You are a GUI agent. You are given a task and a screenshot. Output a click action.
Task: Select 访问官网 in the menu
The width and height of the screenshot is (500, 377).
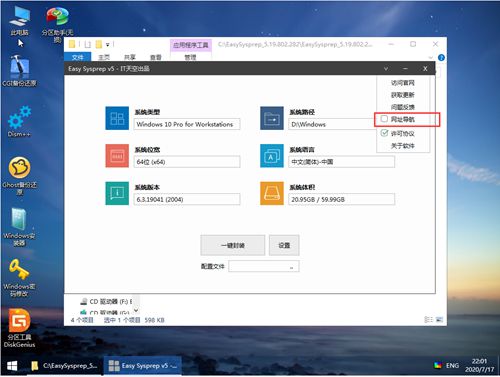click(x=403, y=83)
